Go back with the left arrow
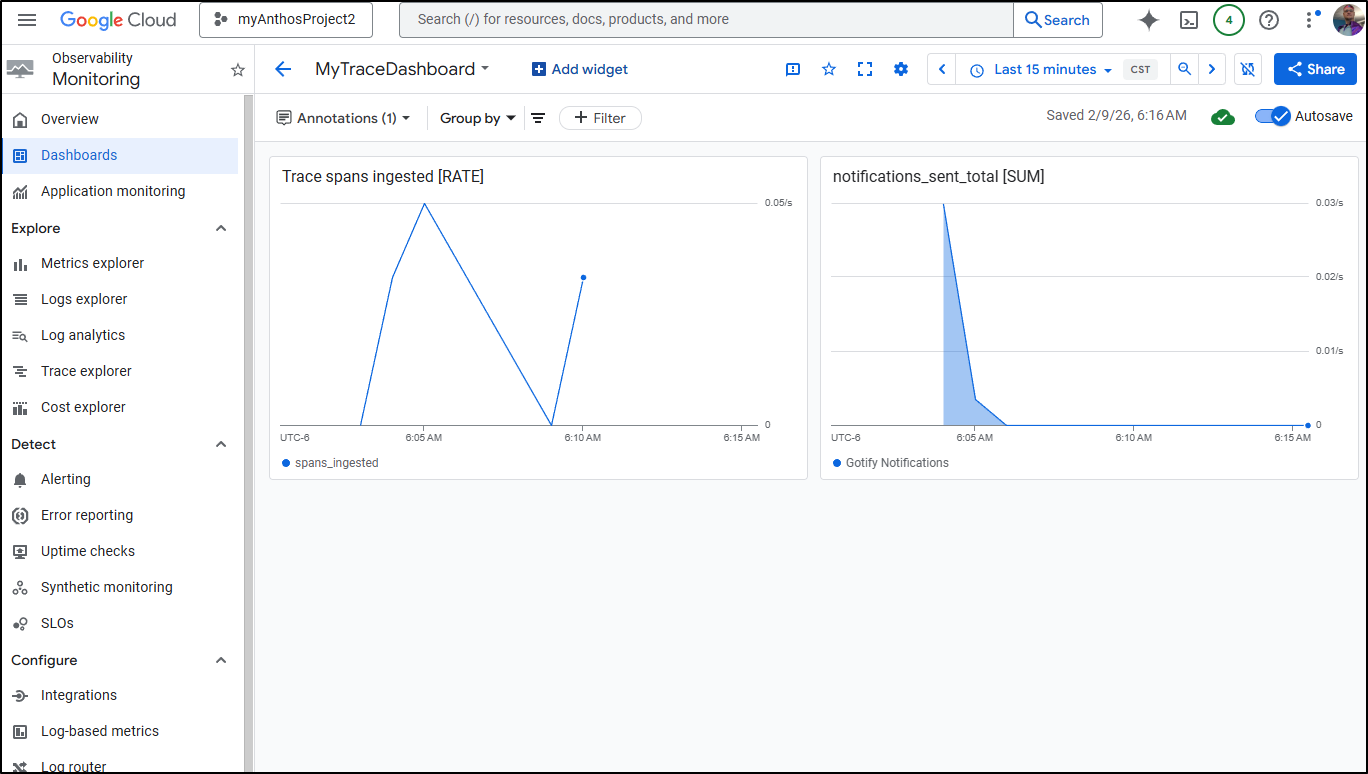This screenshot has height=774, width=1368. (283, 69)
